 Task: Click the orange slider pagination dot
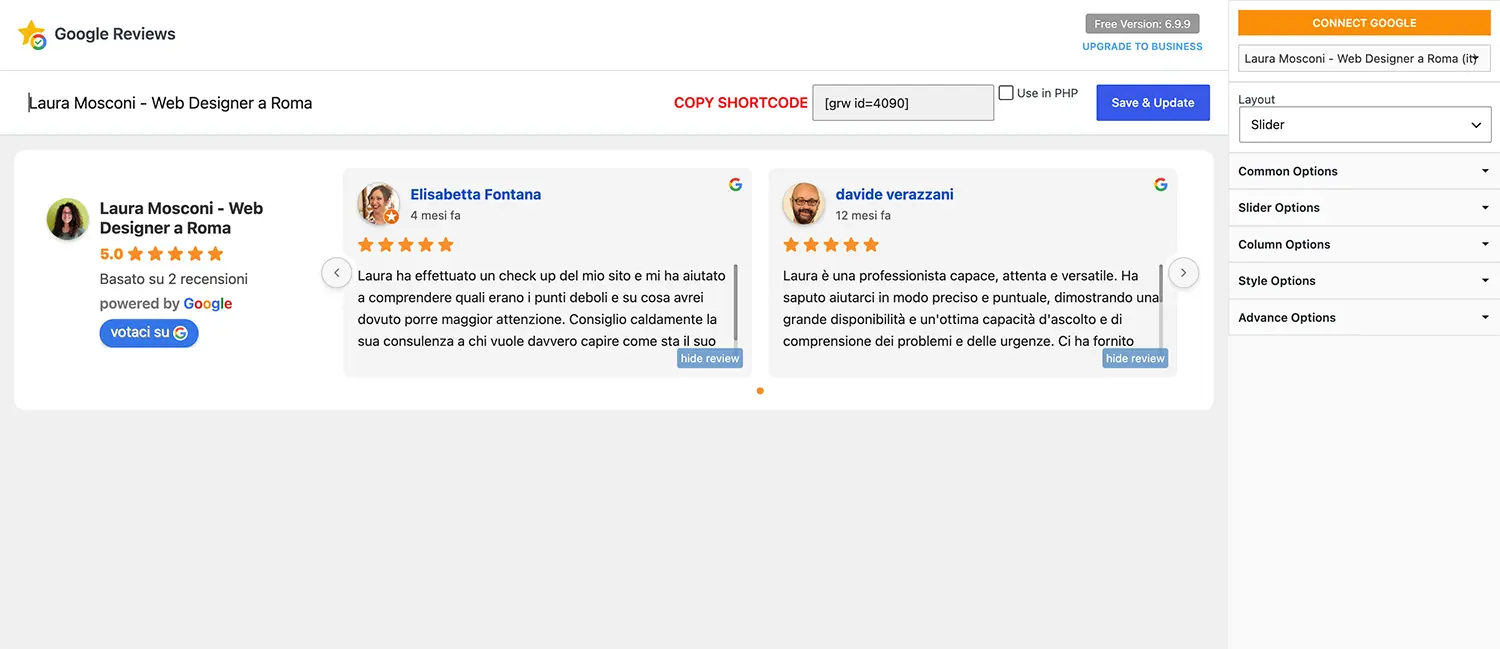click(x=760, y=391)
